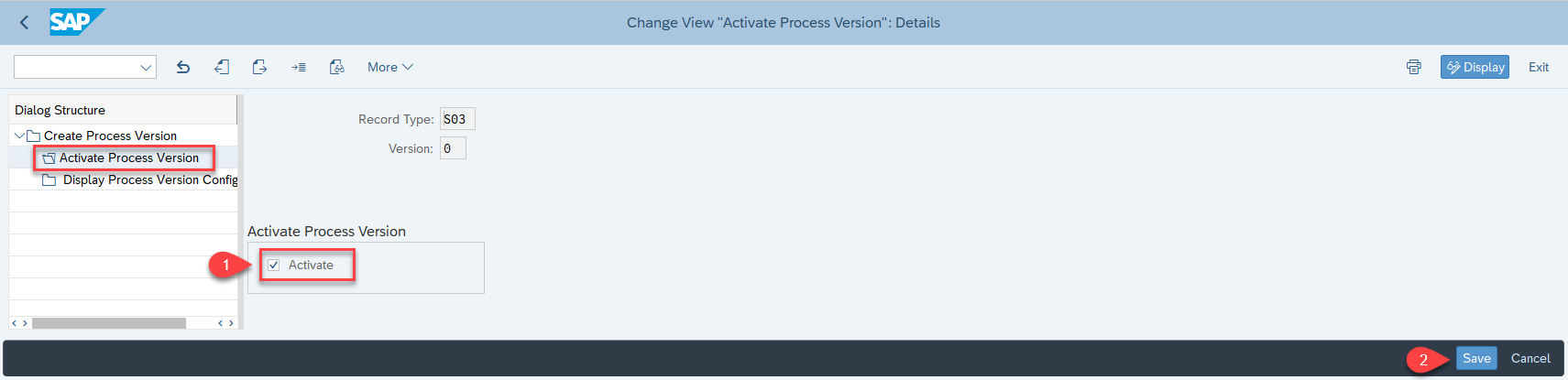Go to previous entry icon
Viewport: 1568px width, 380px height.
tap(222, 67)
